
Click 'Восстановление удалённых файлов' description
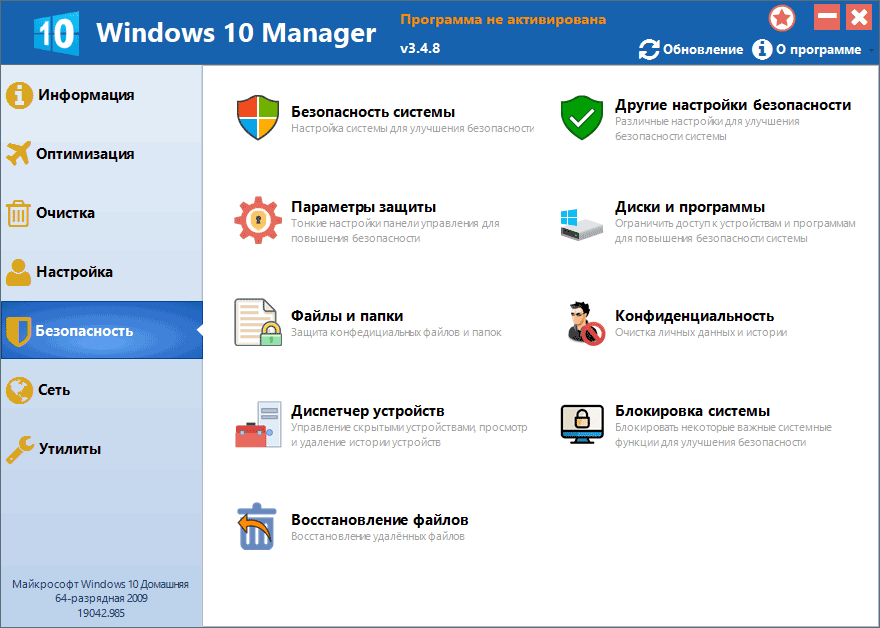[x=378, y=537]
